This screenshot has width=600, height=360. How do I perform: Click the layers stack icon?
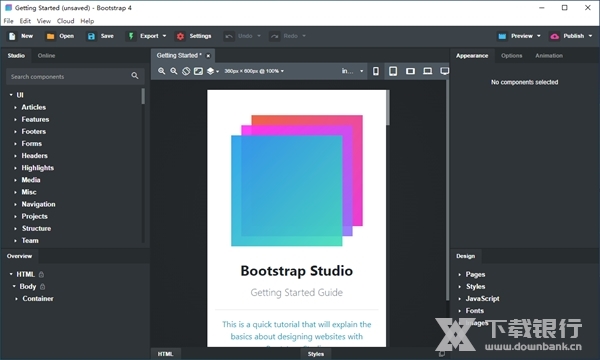210,71
